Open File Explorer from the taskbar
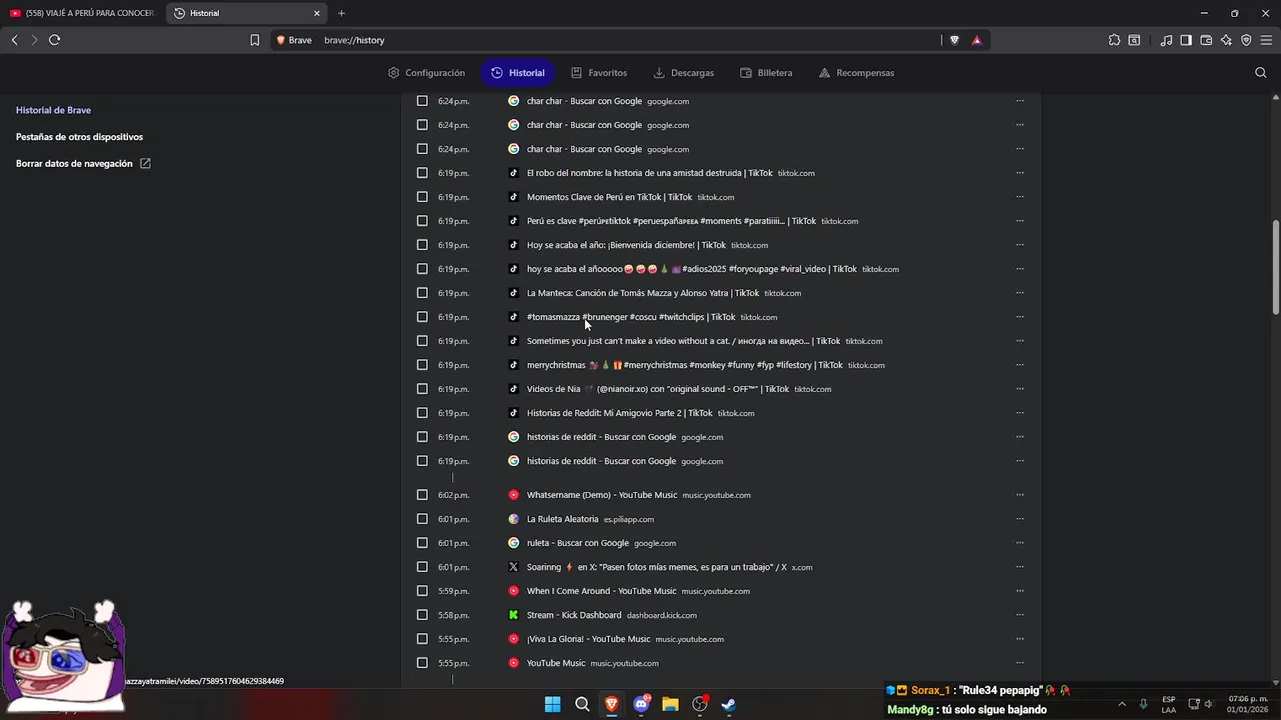 pos(670,704)
